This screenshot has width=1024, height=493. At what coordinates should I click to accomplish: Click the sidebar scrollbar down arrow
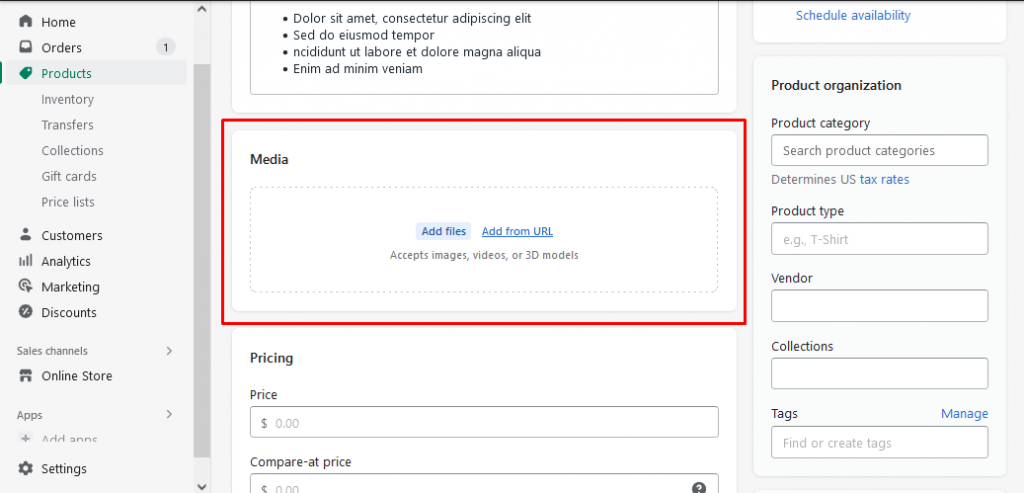point(202,486)
